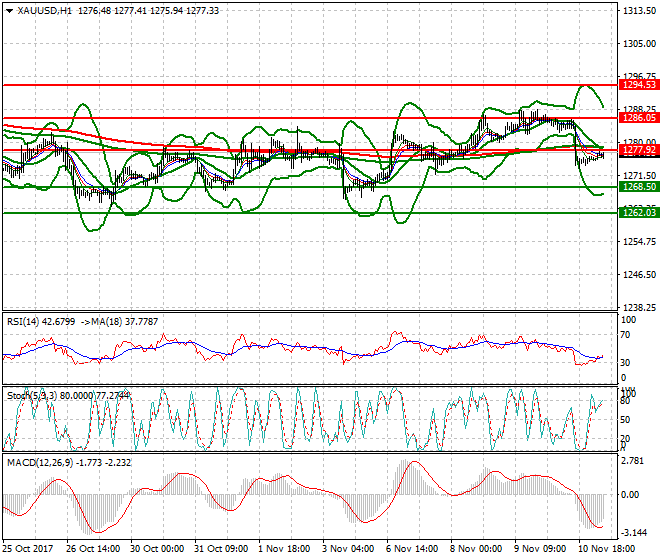Click the 1313.50 price scale value

pos(639,11)
